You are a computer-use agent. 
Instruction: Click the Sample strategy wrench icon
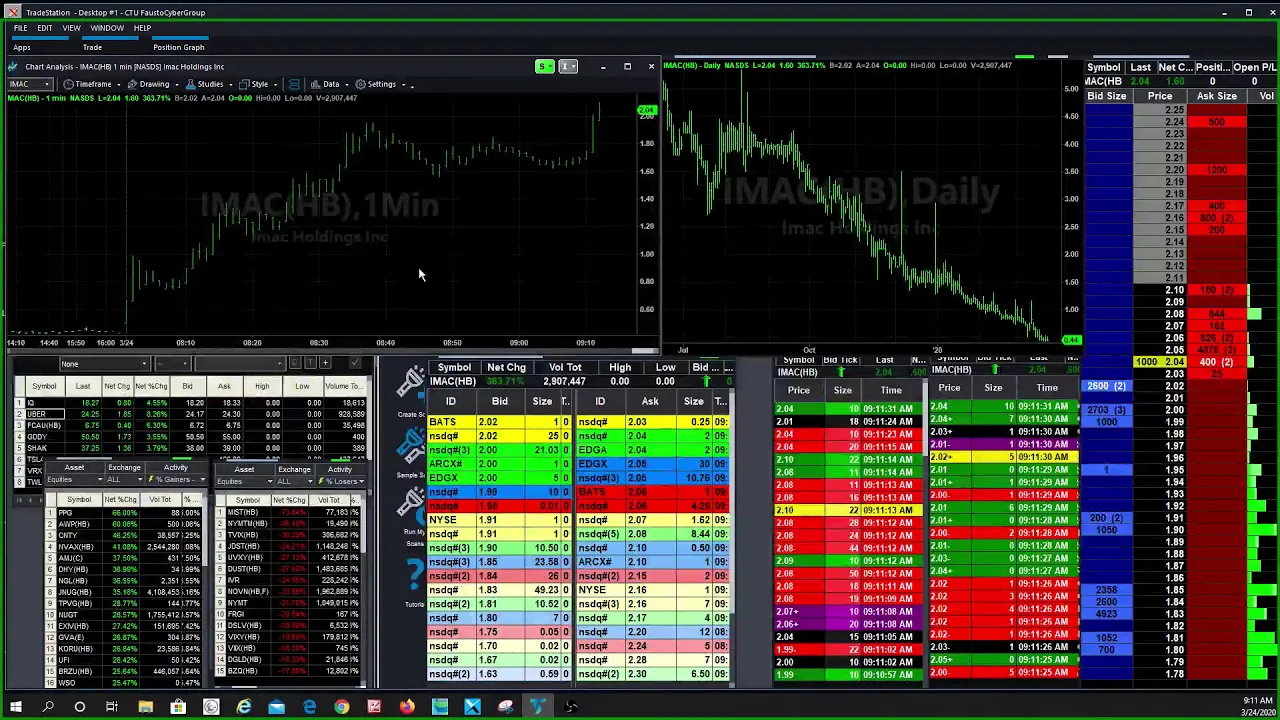[x=413, y=447]
